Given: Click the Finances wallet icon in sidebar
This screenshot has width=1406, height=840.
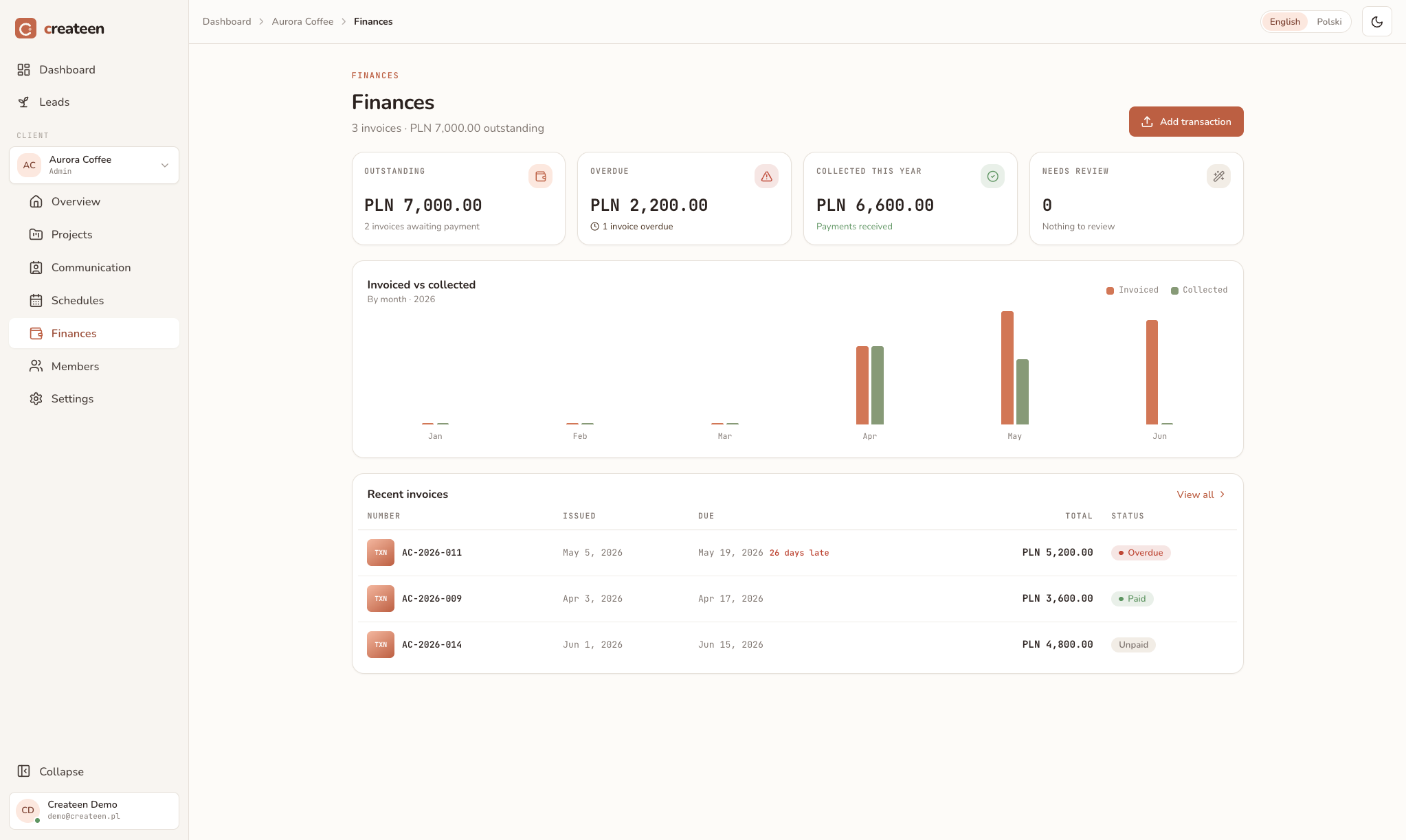Looking at the screenshot, I should coord(36,333).
